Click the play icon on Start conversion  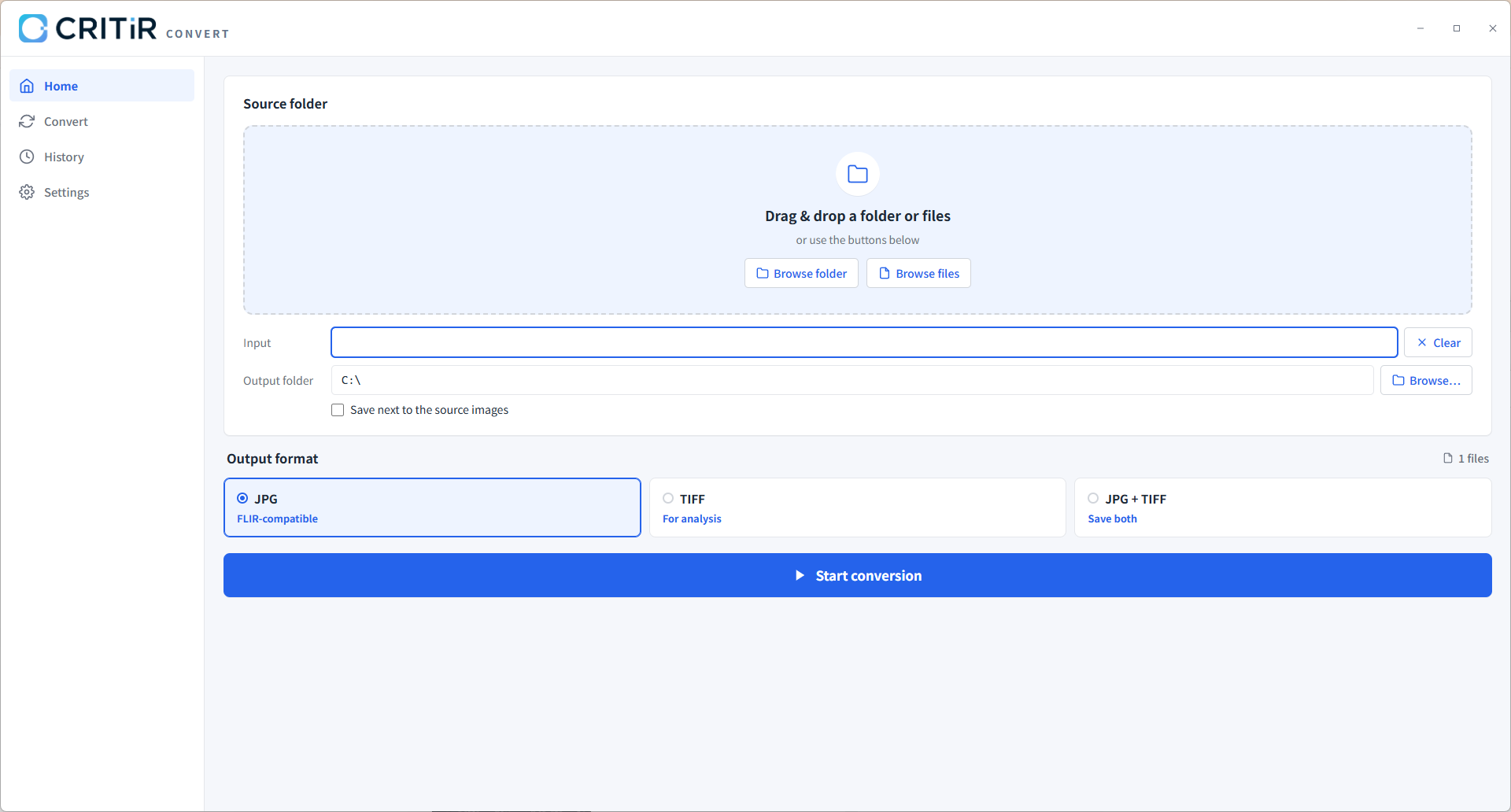800,575
